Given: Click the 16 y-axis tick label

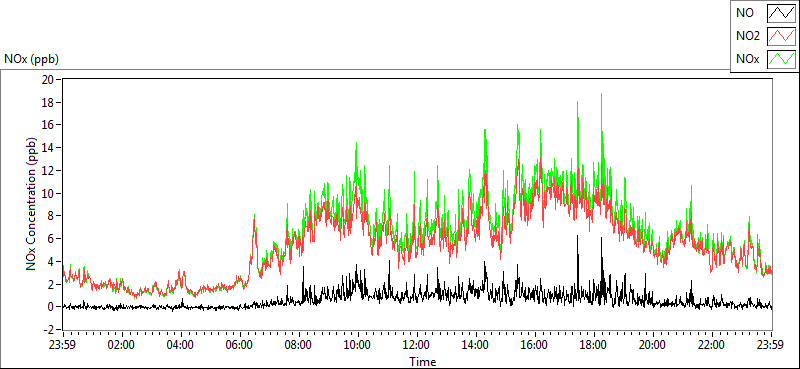Looking at the screenshot, I should click(x=48, y=125).
